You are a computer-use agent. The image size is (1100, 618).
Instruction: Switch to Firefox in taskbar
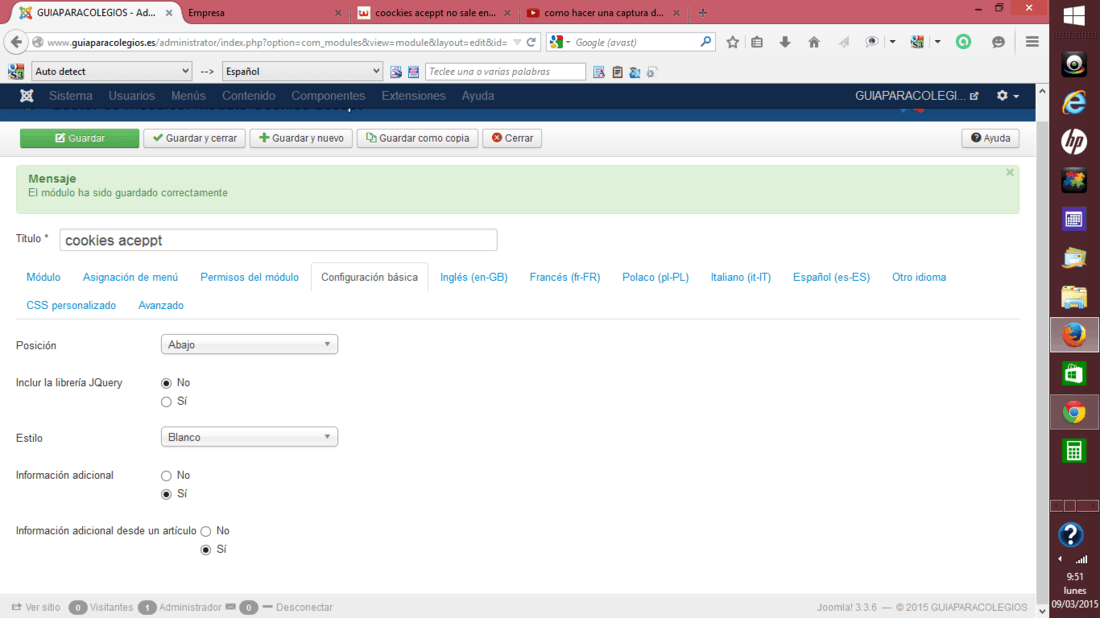1074,335
